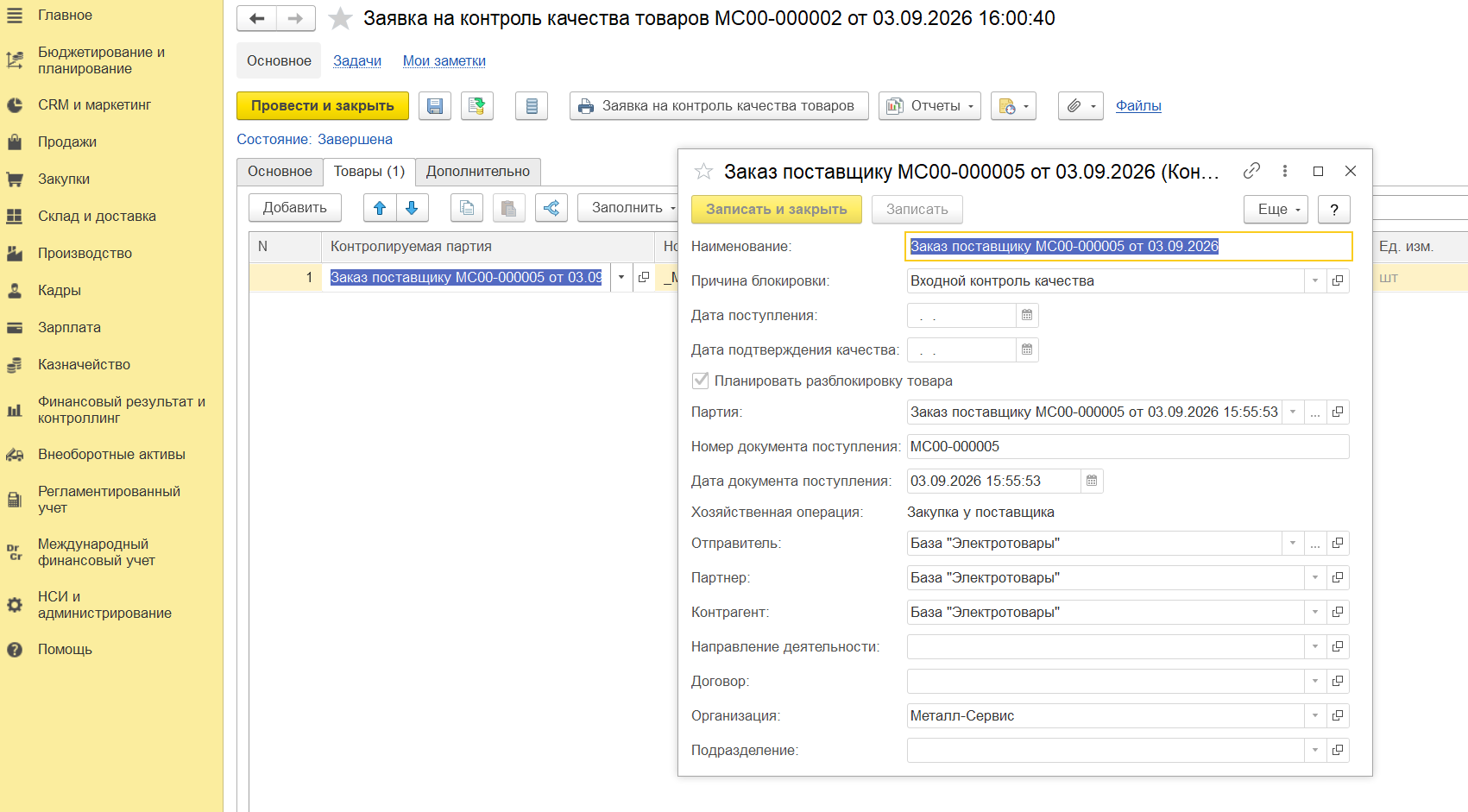Click into Номер документа поступления field
The width and height of the screenshot is (1468, 812).
click(1128, 446)
